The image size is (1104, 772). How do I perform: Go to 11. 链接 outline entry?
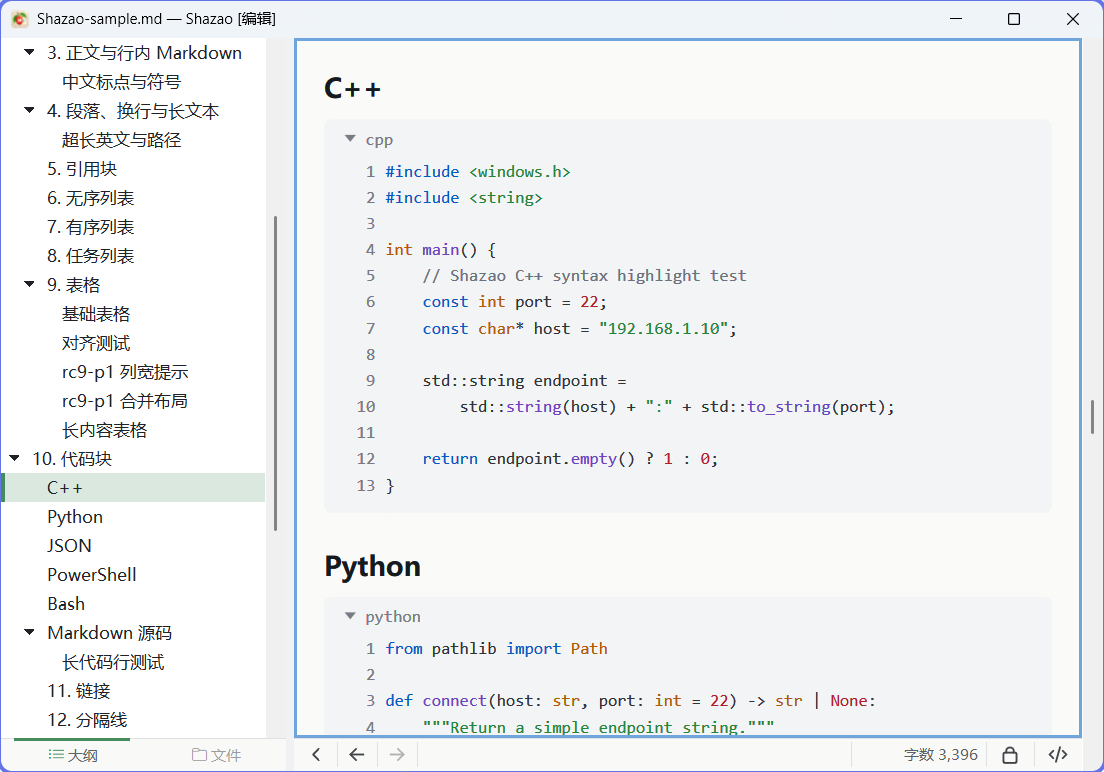tap(79, 691)
